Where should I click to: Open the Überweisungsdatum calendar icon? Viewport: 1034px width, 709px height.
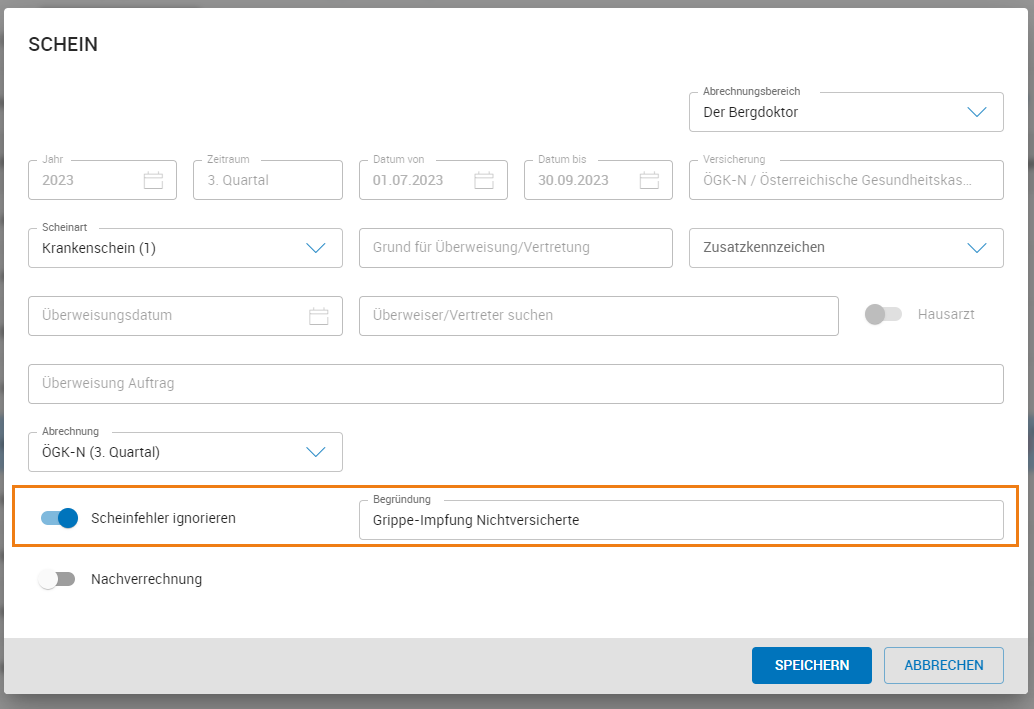pos(319,316)
